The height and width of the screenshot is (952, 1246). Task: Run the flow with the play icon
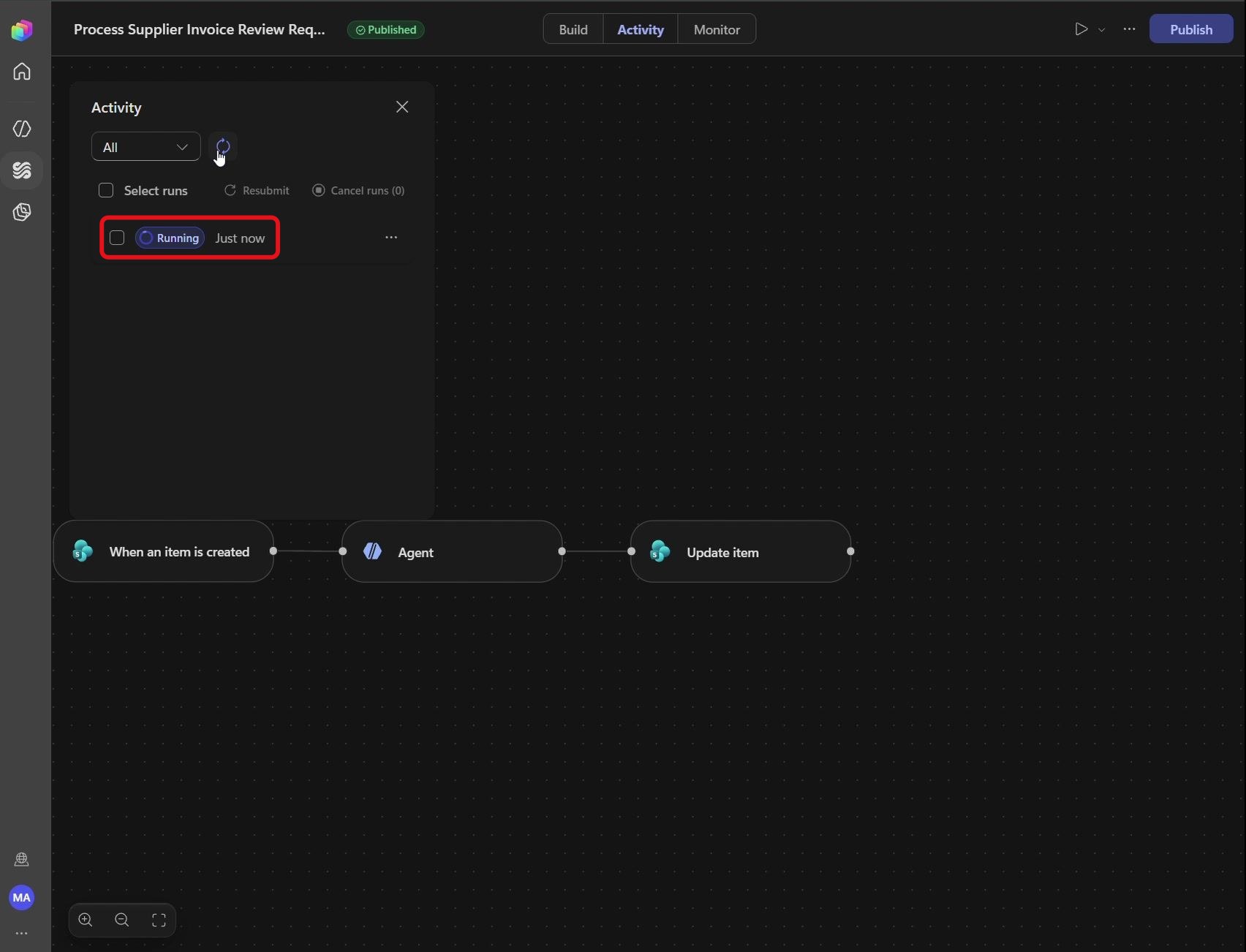point(1081,29)
